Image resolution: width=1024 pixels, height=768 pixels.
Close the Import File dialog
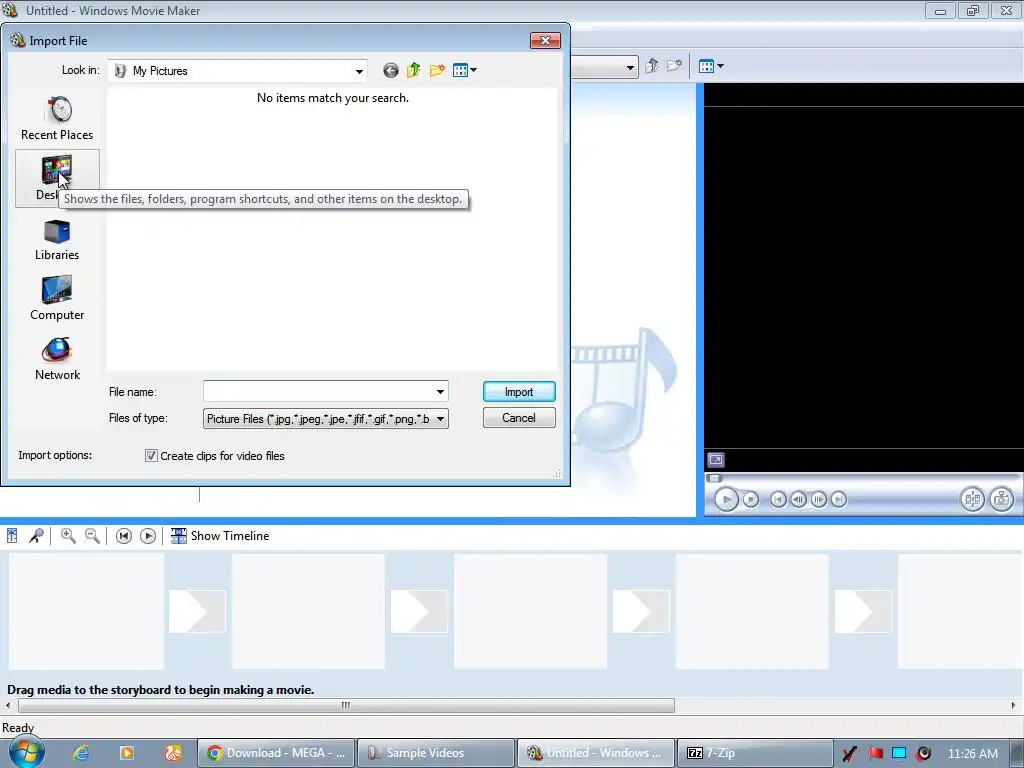point(545,40)
